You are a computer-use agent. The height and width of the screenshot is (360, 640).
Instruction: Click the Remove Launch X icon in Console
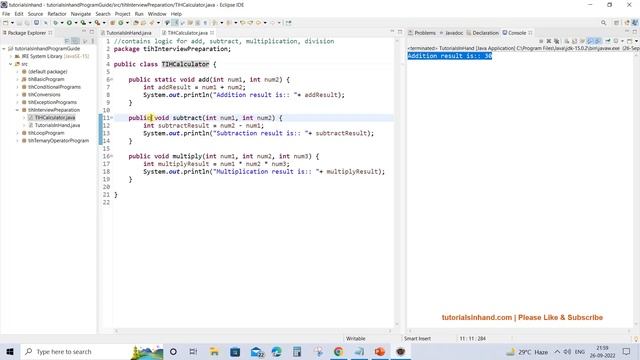(549, 41)
